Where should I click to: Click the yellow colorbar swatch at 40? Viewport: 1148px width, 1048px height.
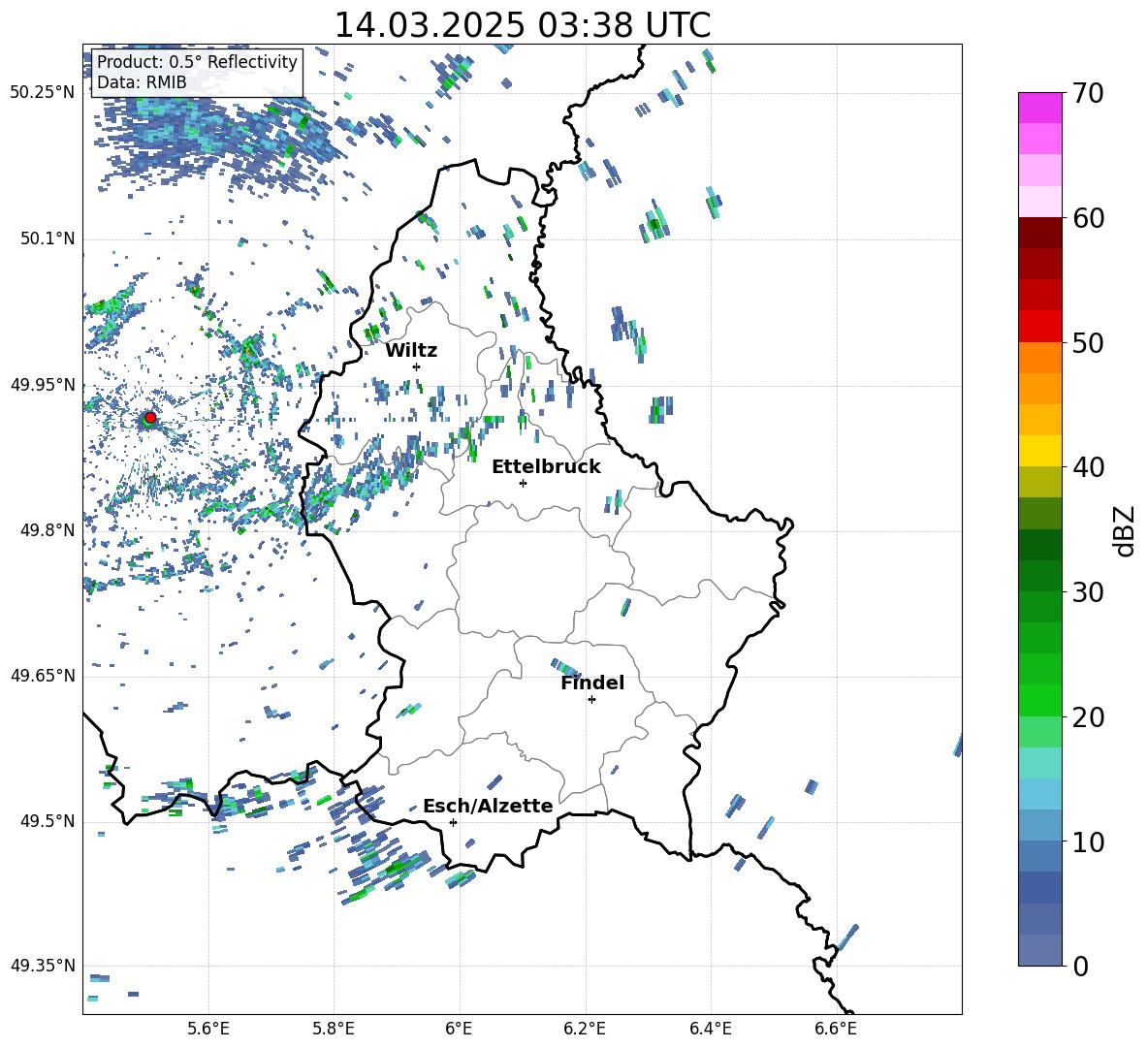click(1039, 451)
